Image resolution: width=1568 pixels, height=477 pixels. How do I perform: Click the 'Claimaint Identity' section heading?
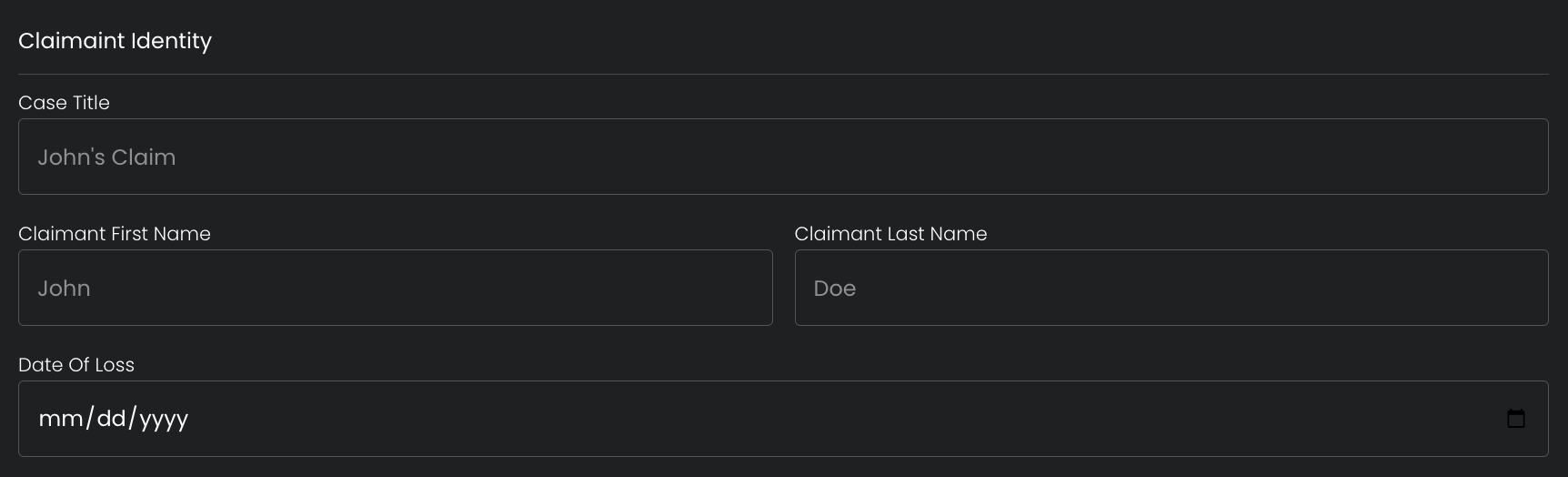click(115, 41)
